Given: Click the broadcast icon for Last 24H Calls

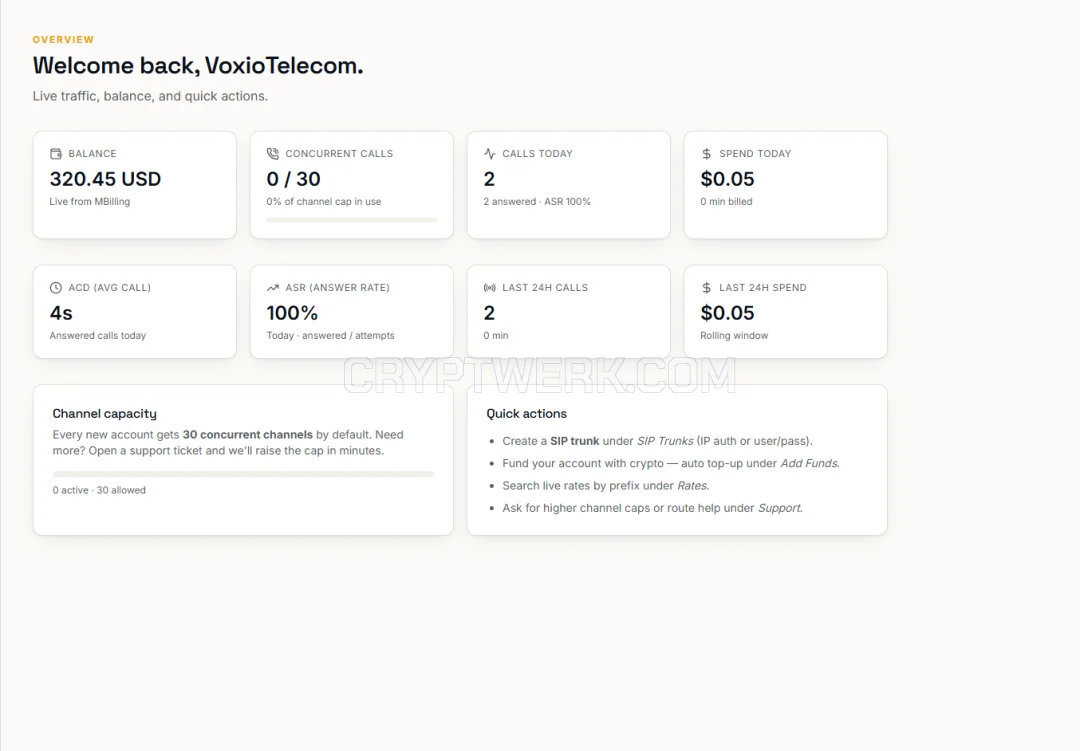Looking at the screenshot, I should tap(490, 287).
